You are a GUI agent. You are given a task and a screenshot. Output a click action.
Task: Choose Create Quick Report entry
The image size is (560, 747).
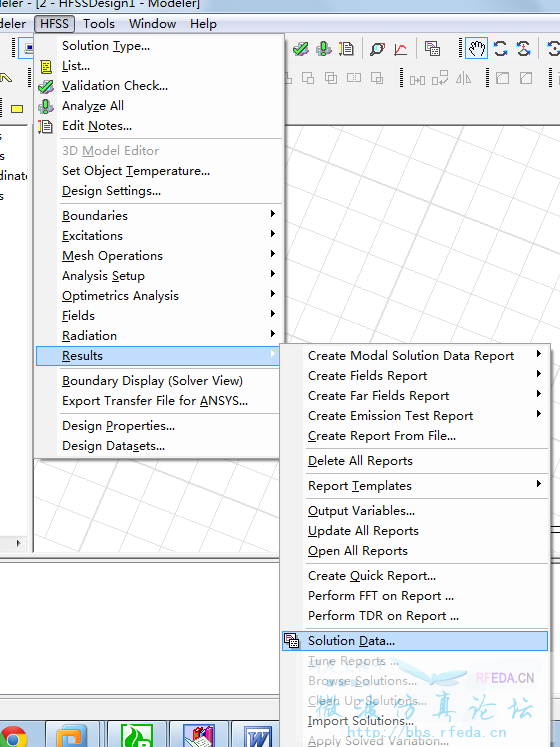(415, 576)
